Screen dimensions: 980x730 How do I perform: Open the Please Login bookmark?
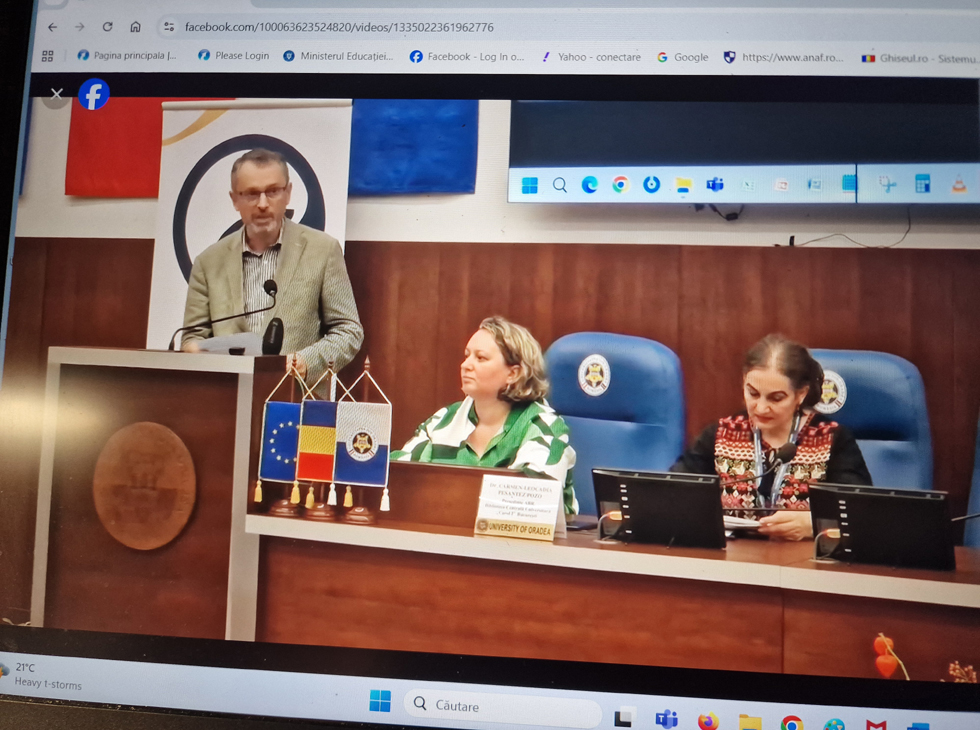tap(233, 56)
